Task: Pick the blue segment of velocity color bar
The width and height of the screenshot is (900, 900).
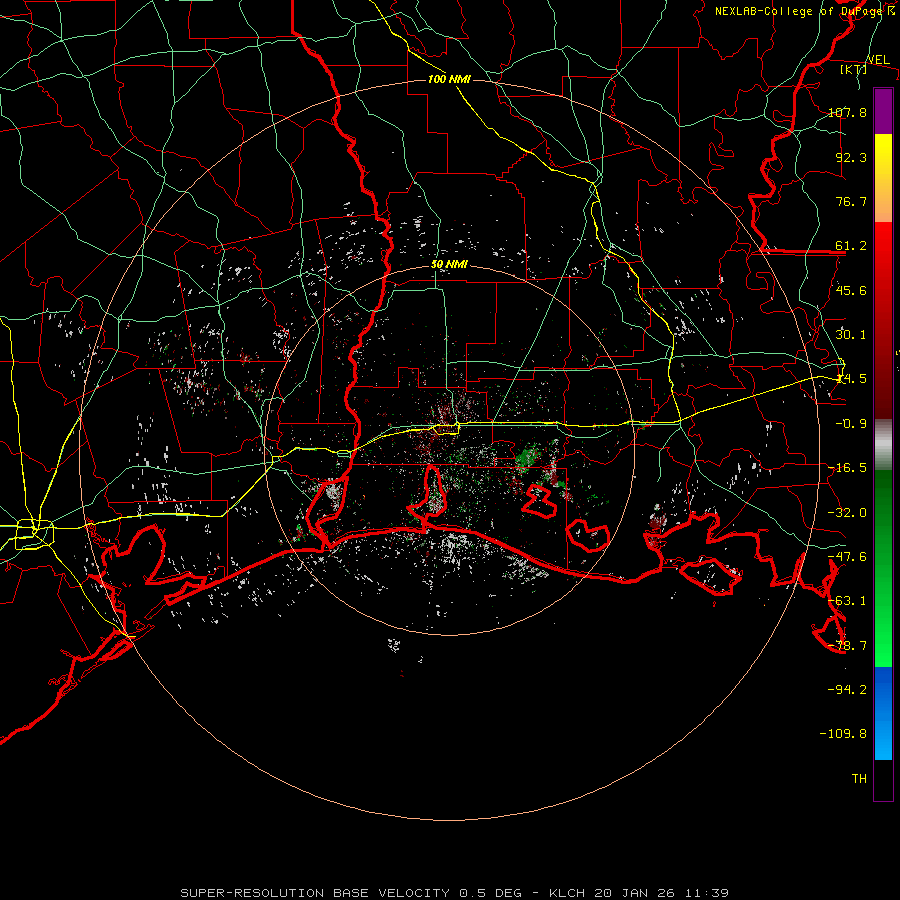Action: click(883, 713)
